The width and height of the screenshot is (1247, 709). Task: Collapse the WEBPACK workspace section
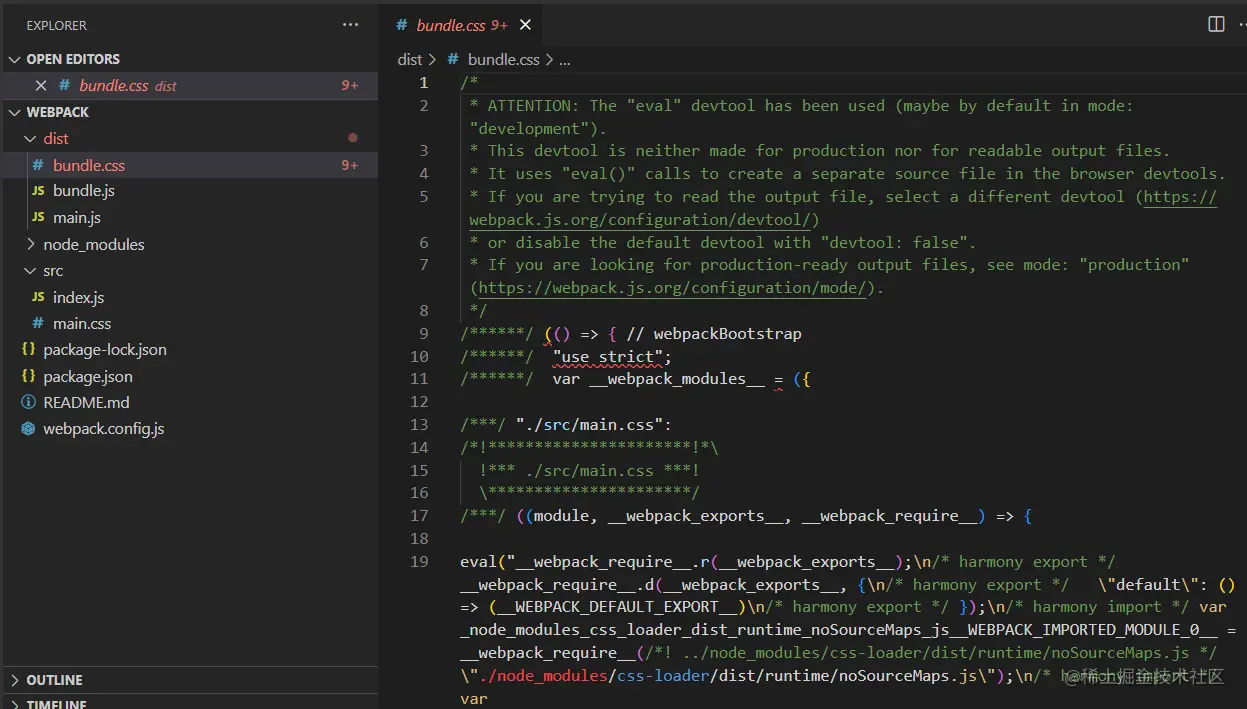pos(14,112)
